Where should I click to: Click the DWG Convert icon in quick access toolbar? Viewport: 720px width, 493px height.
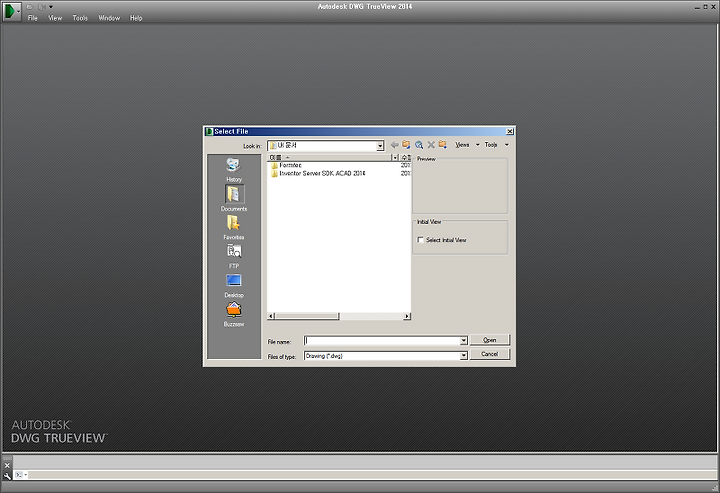[x=41, y=7]
